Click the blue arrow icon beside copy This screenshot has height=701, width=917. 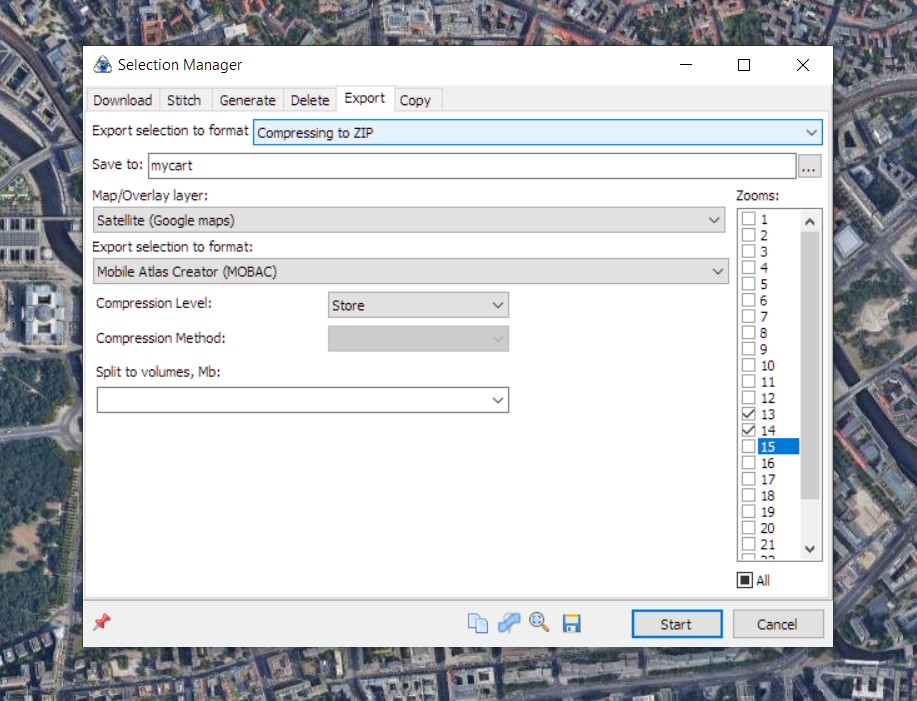[x=509, y=623]
